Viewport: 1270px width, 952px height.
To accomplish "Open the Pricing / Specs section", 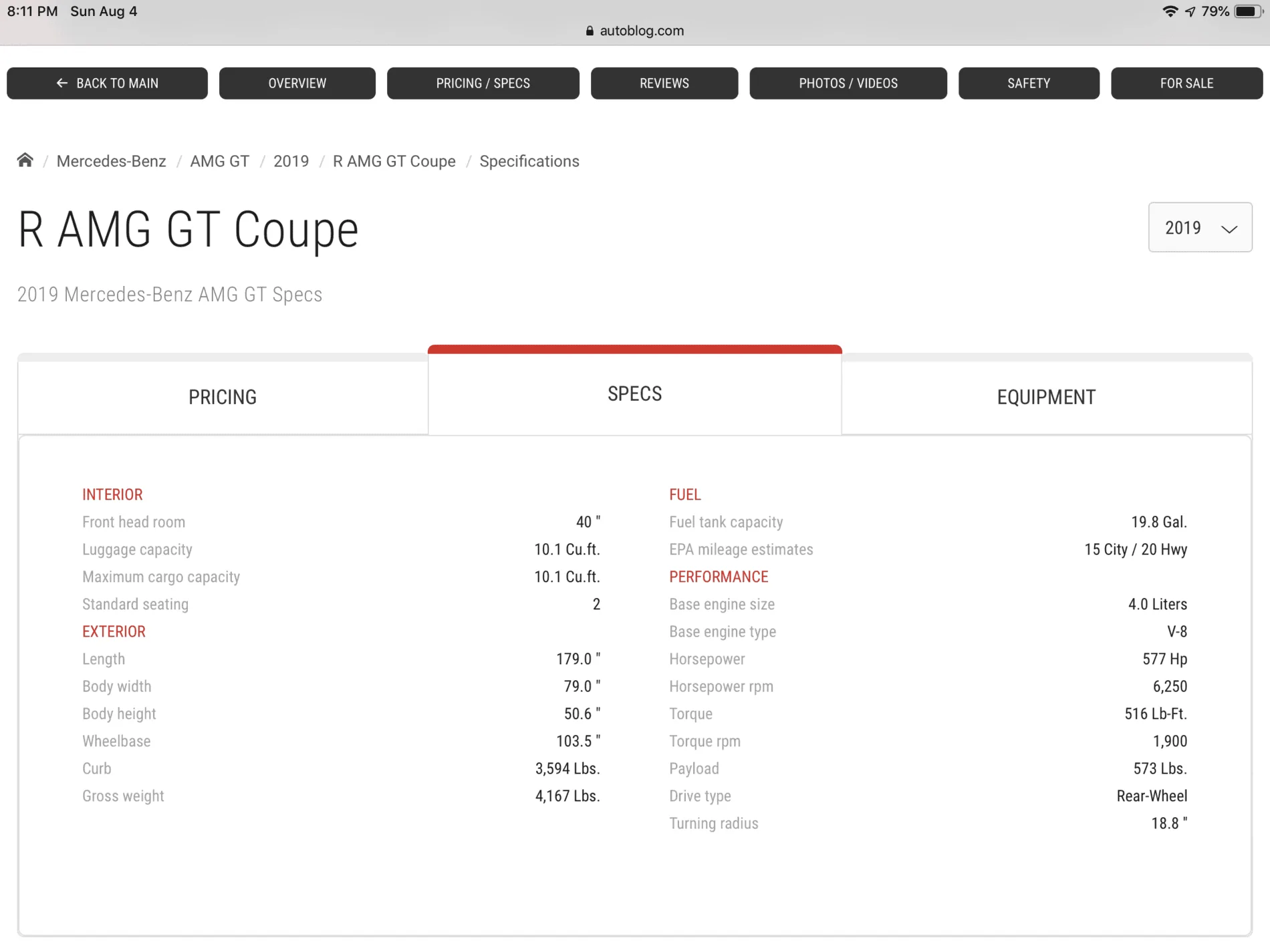I will [483, 84].
